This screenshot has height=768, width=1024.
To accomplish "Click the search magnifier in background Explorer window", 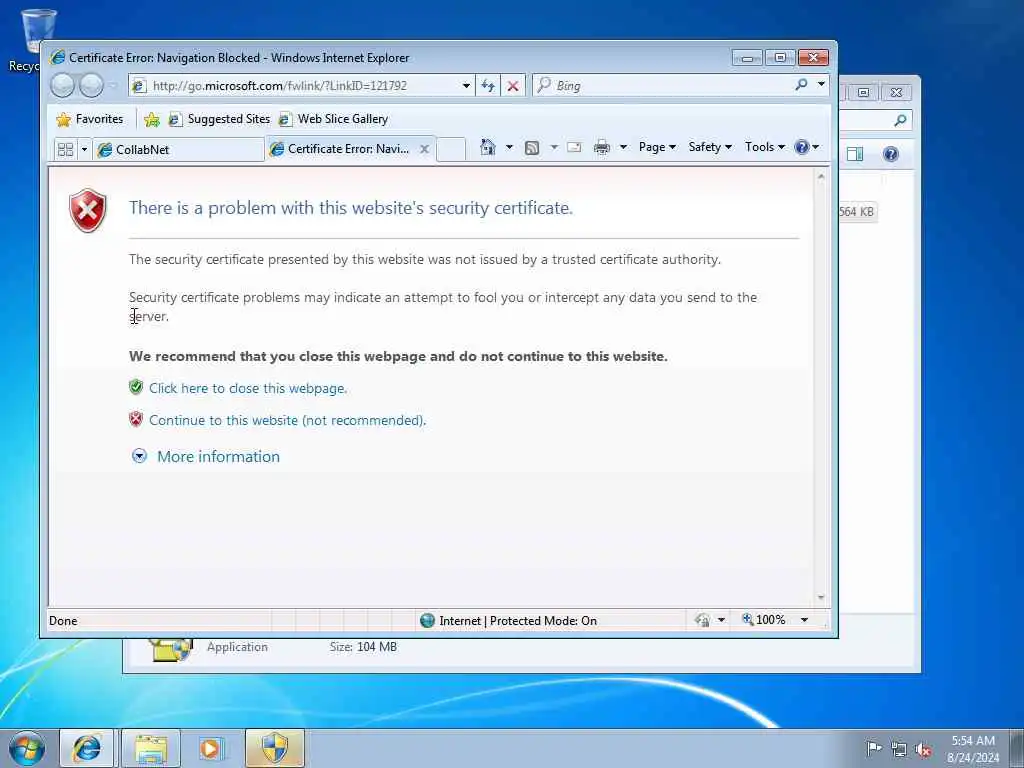I will 901,120.
